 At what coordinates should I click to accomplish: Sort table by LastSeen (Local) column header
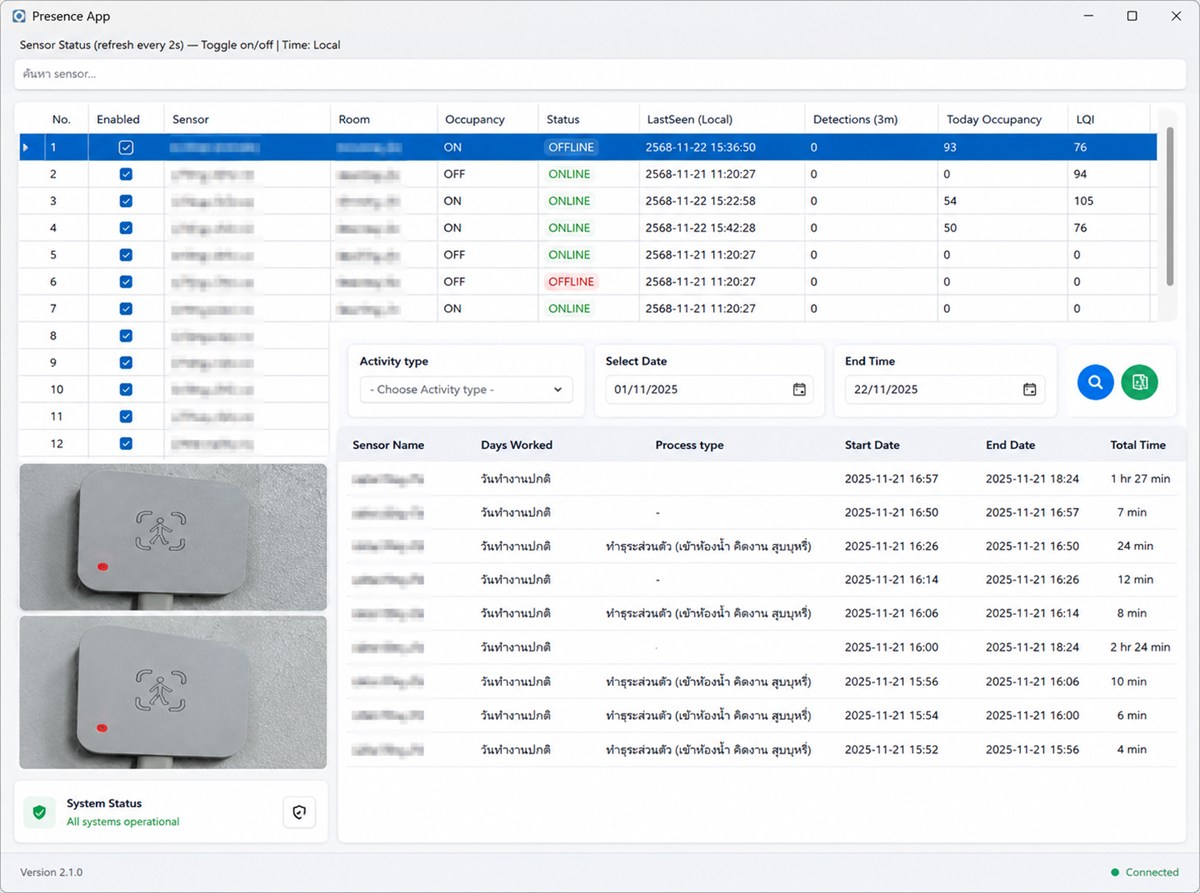(x=689, y=119)
